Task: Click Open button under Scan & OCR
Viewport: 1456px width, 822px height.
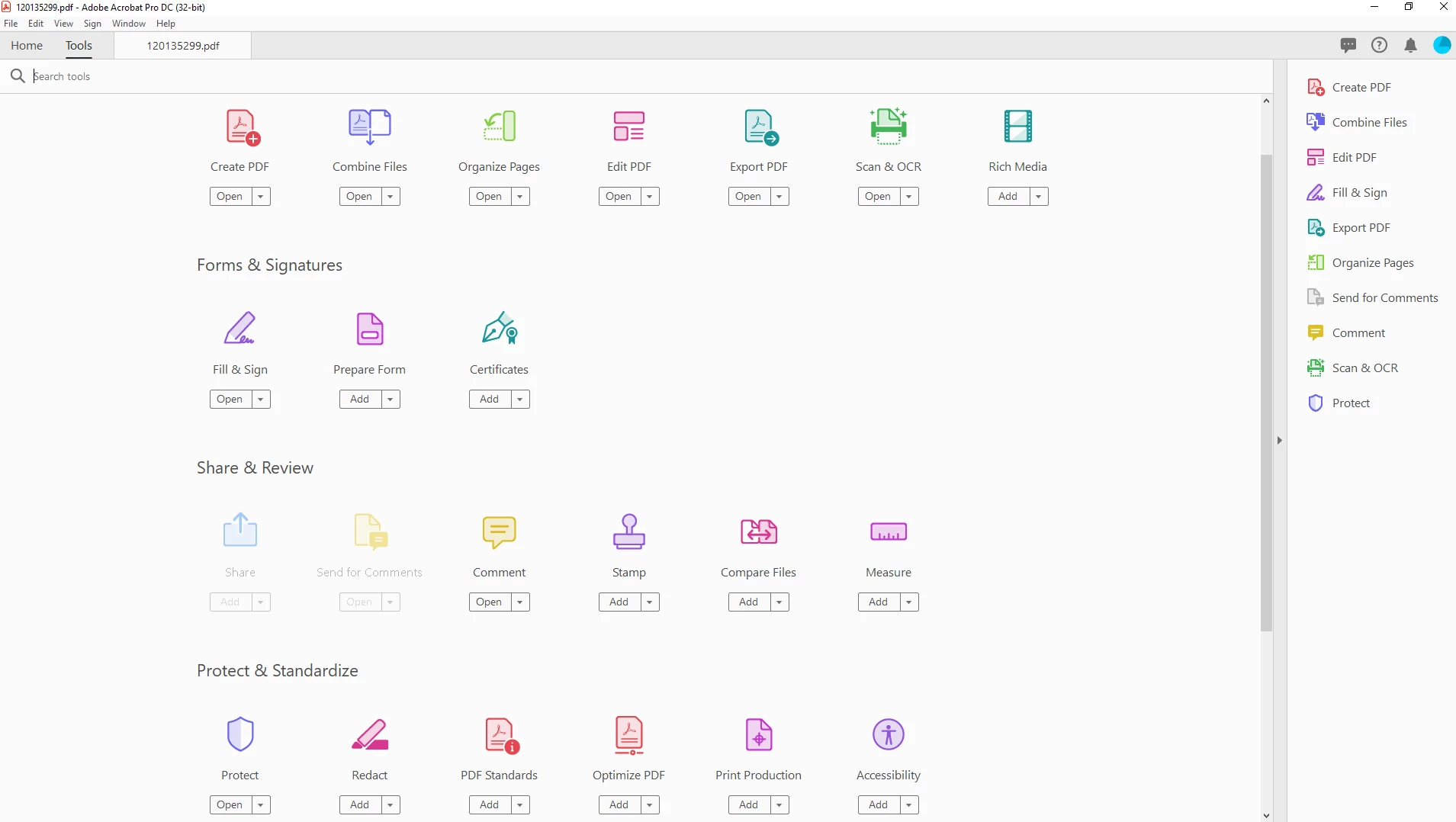Action: 878,196
